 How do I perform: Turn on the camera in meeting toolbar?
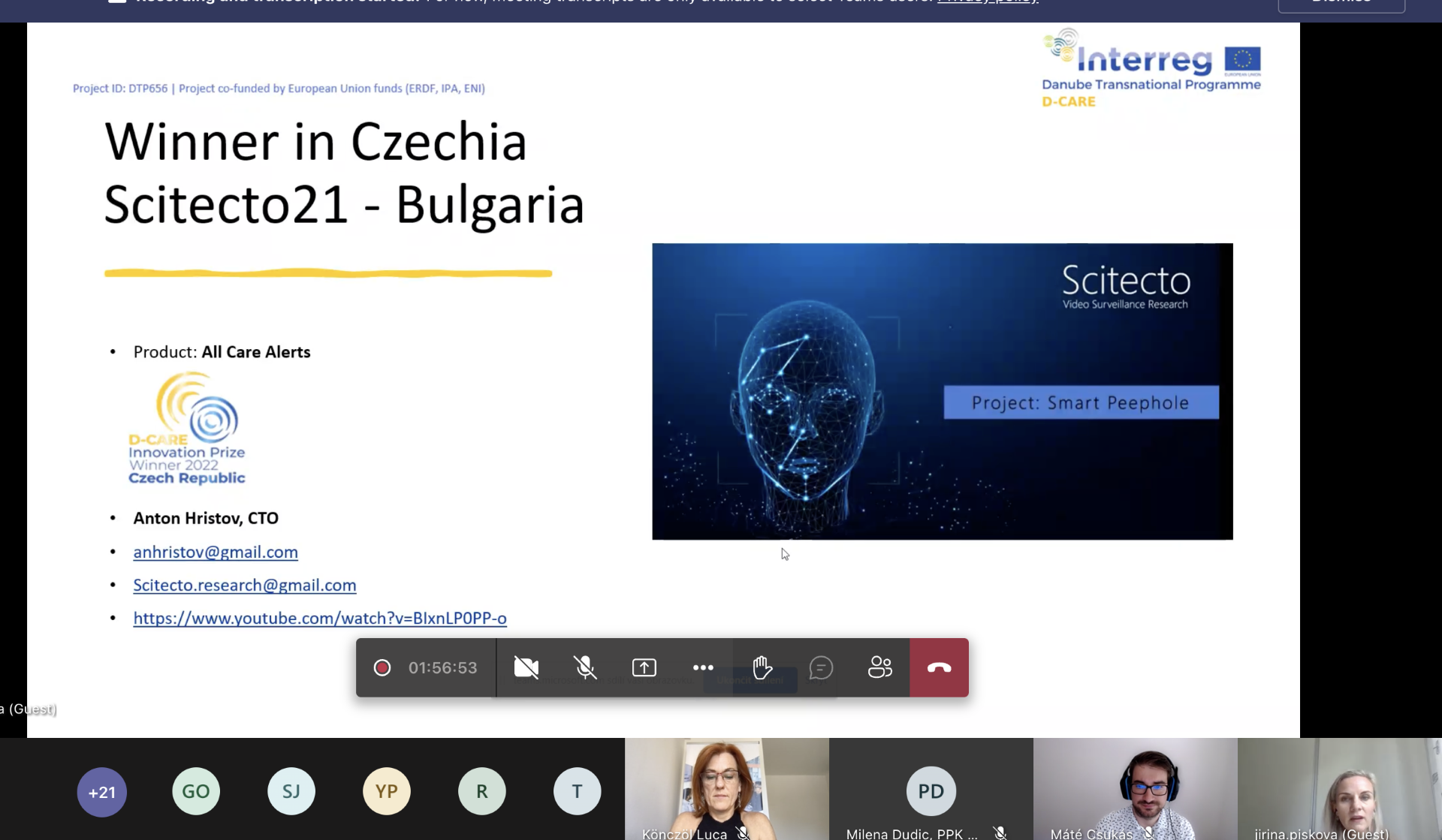[x=526, y=667]
